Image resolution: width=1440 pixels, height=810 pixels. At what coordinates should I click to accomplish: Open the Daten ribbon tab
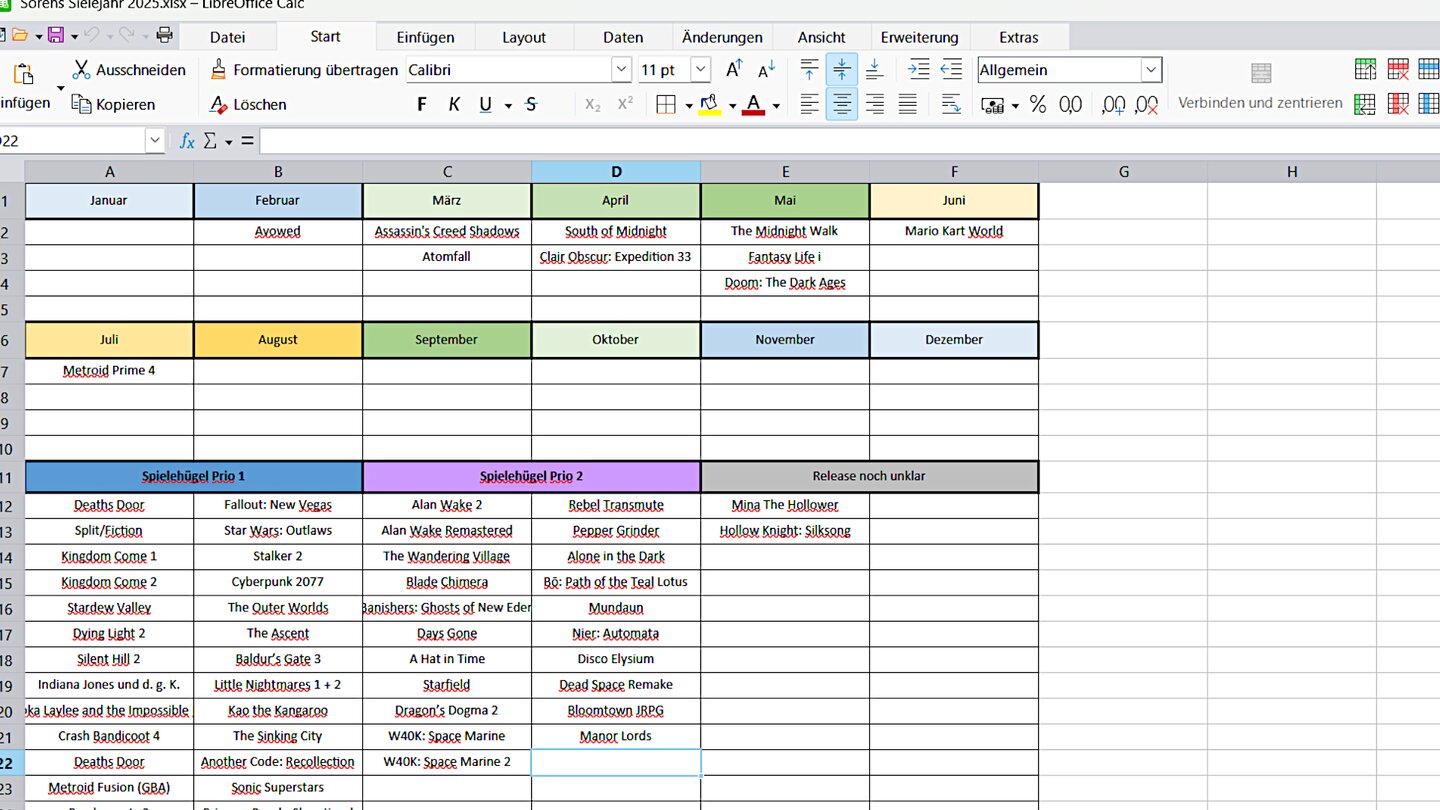pyautogui.click(x=623, y=37)
